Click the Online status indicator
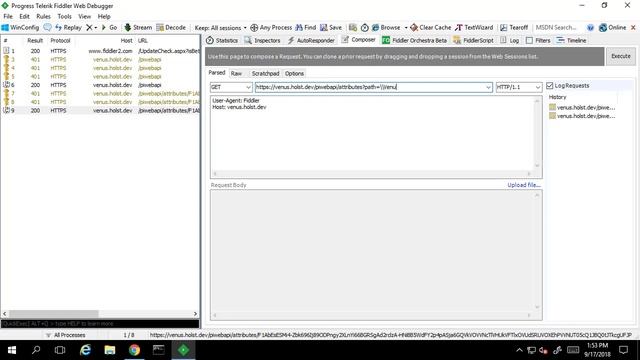Viewport: 640px width, 360px height. tap(612, 27)
